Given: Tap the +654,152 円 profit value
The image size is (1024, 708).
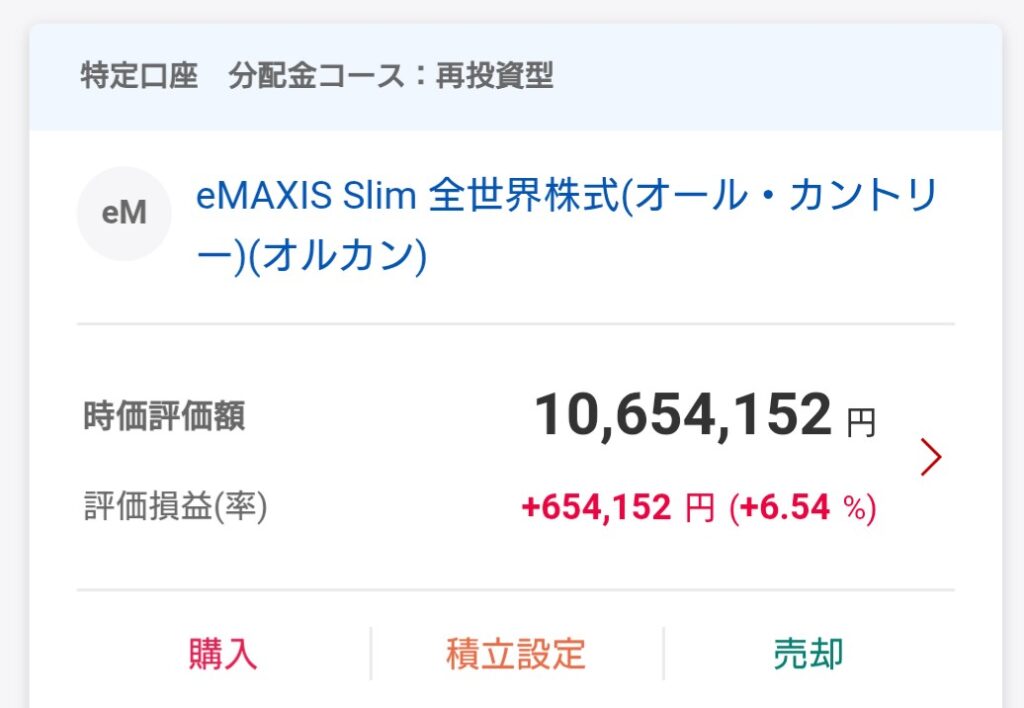Looking at the screenshot, I should pyautogui.click(x=617, y=509).
